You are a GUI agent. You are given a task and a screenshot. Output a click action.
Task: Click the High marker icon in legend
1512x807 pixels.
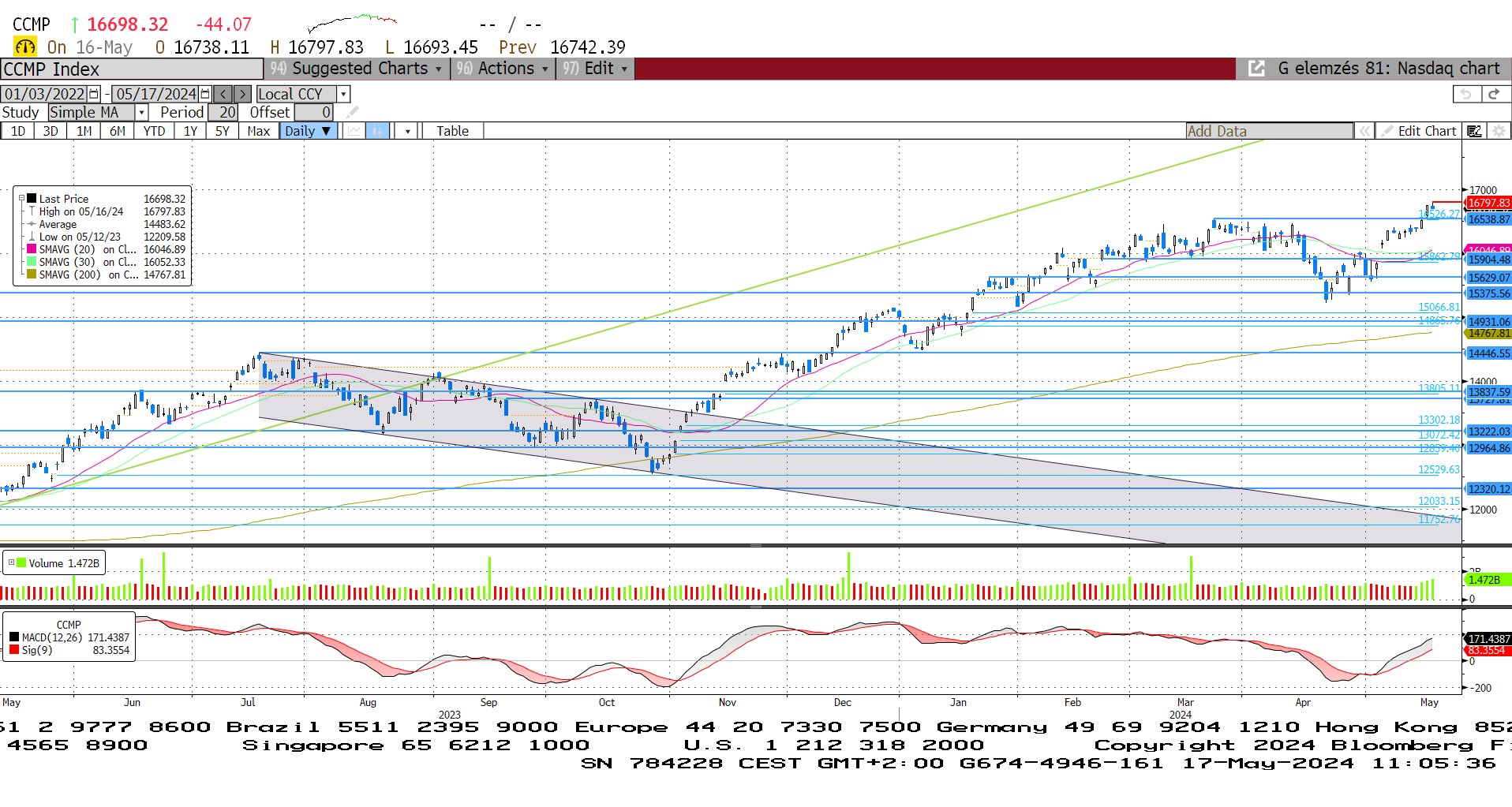point(32,211)
